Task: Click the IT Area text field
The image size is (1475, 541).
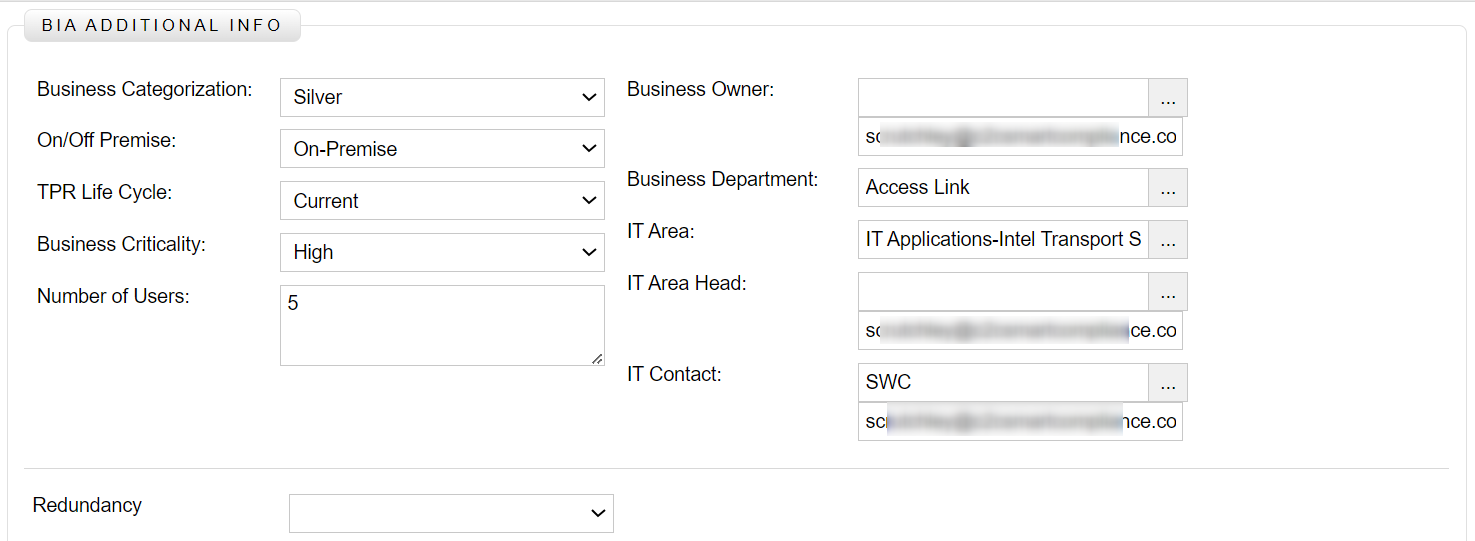Action: [x=1003, y=240]
